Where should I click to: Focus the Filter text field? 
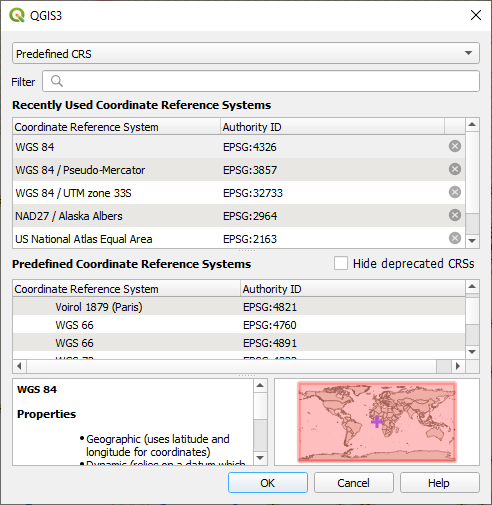[x=261, y=81]
